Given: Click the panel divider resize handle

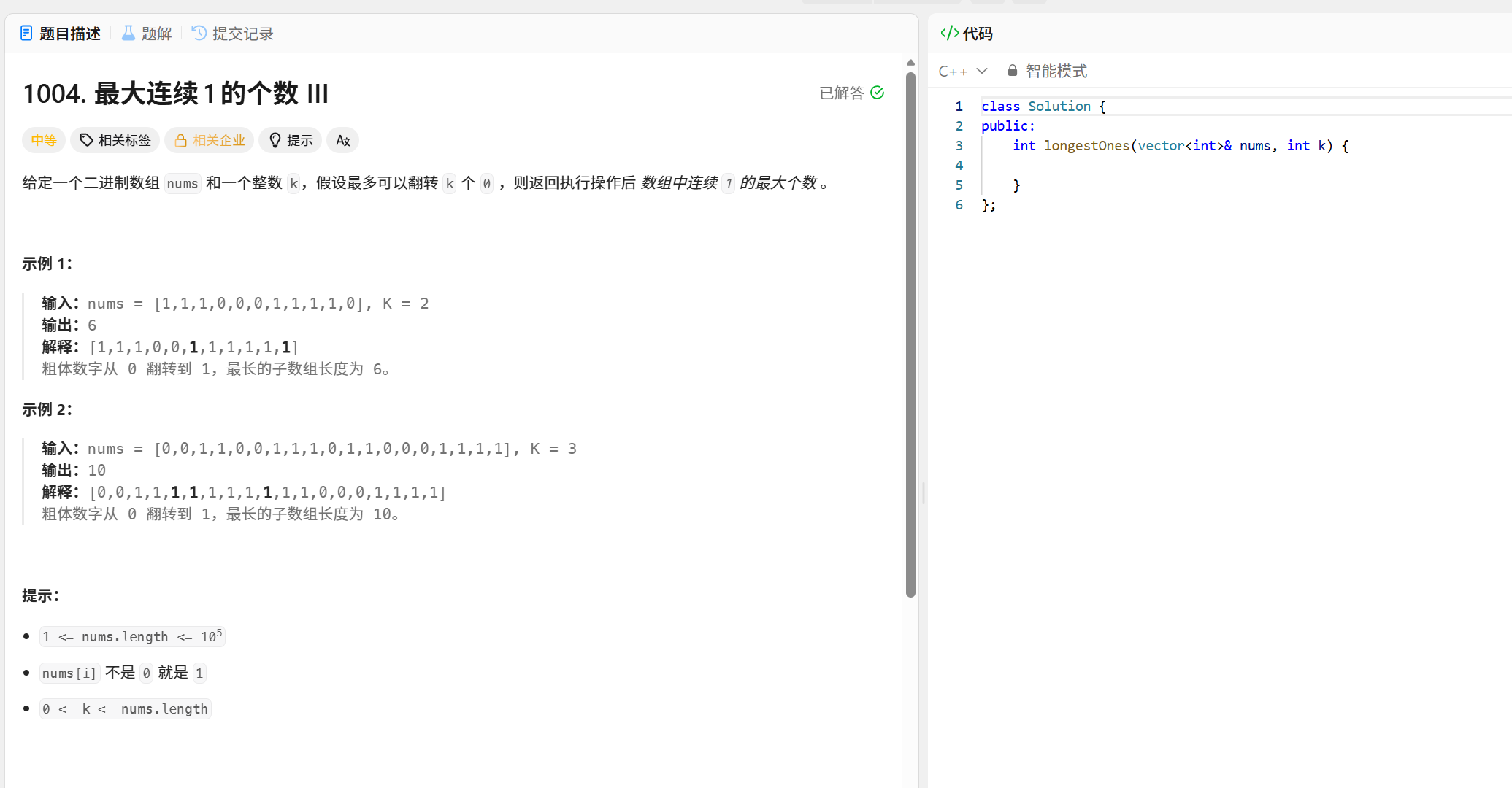Looking at the screenshot, I should click(924, 493).
